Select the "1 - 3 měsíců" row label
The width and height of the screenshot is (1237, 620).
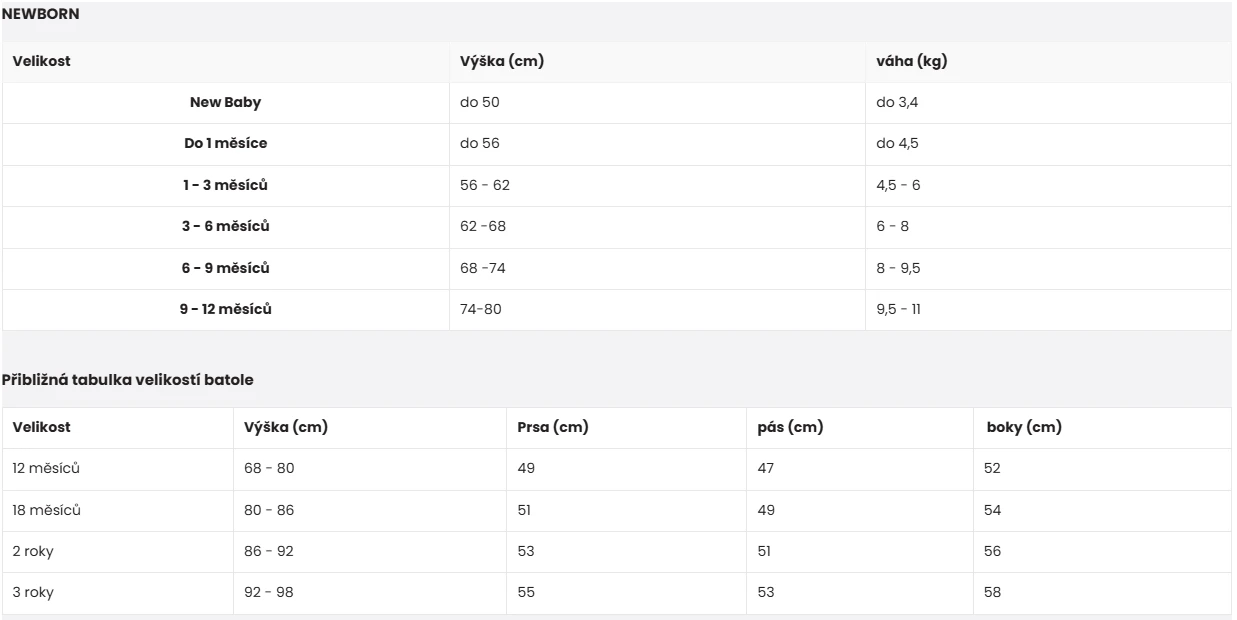click(225, 185)
